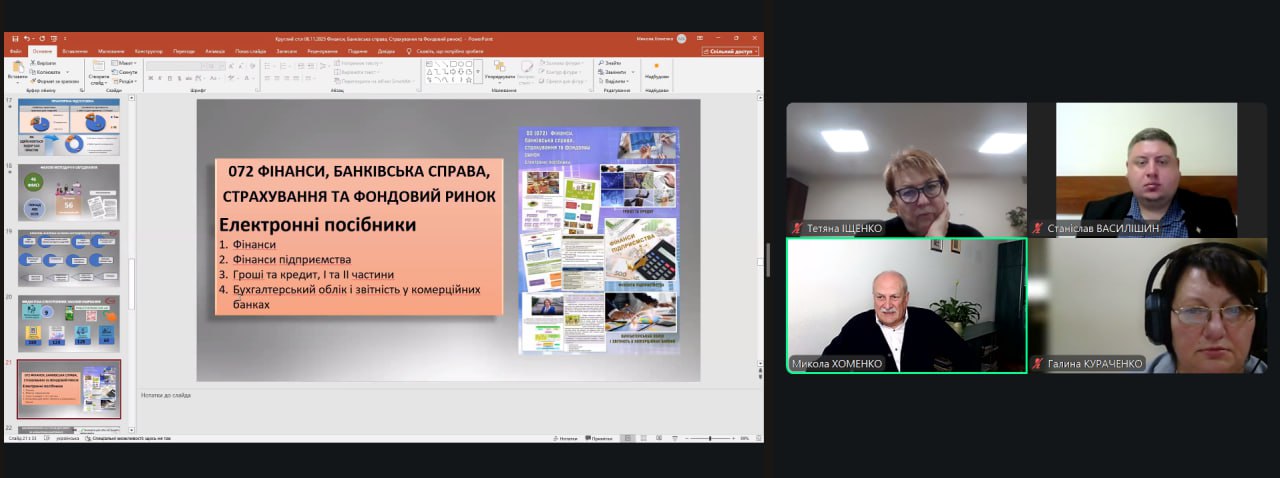The image size is (1280, 478).
Task: Click the Replace (Замінити) button
Action: (x=615, y=72)
